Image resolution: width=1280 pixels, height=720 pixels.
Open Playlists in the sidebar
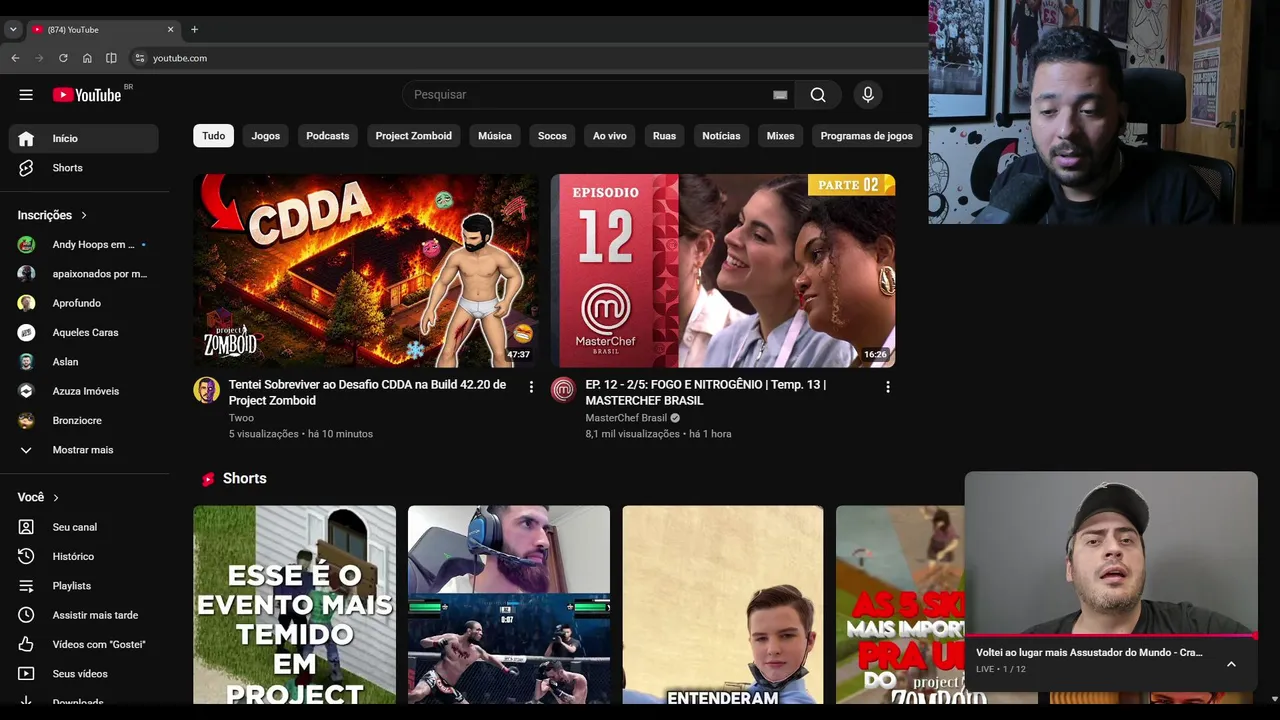pyautogui.click(x=84, y=586)
